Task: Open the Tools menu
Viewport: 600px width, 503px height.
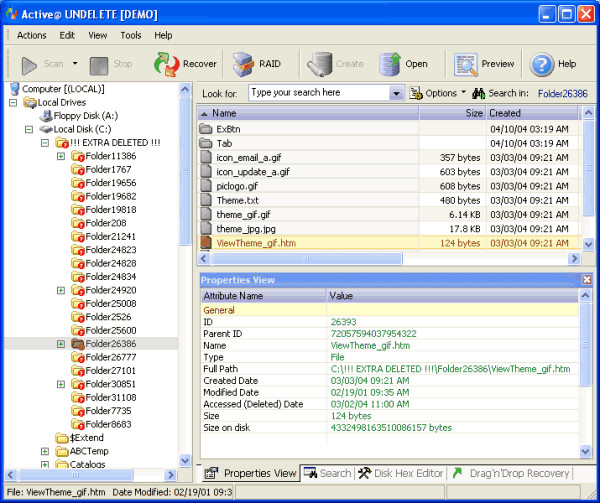Action: point(131,35)
